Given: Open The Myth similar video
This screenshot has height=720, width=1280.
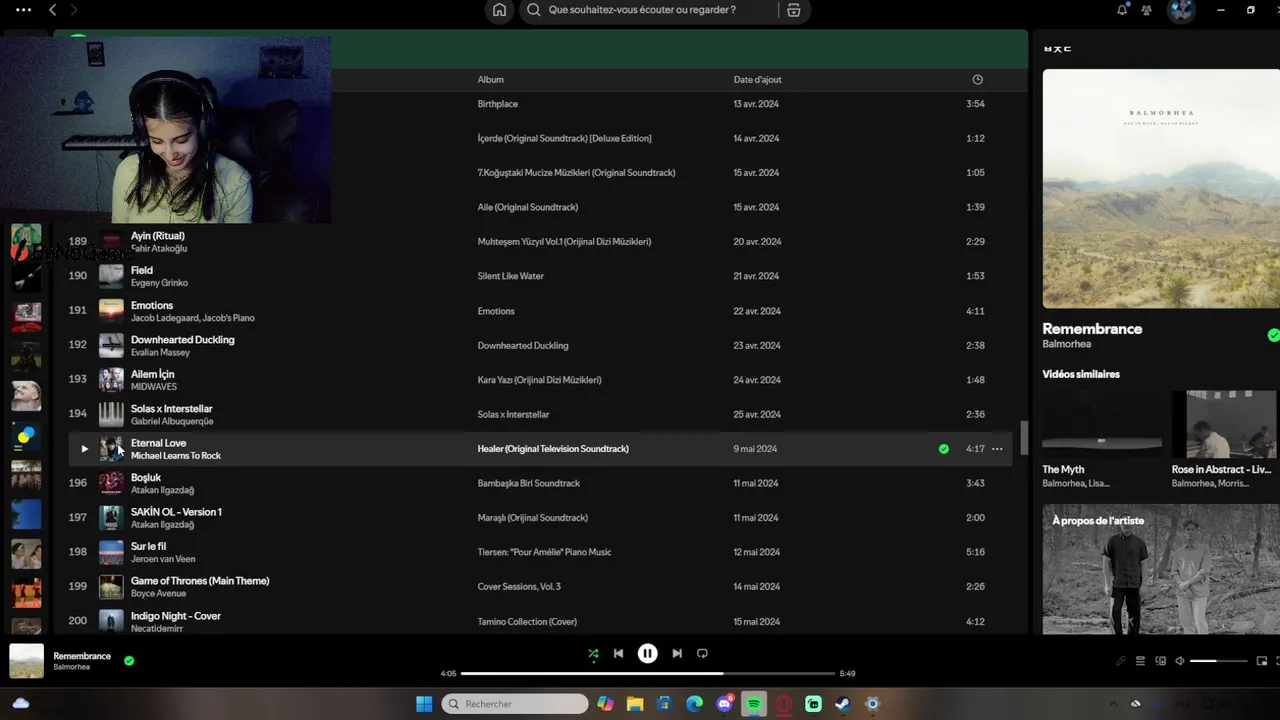Looking at the screenshot, I should (x=1101, y=439).
